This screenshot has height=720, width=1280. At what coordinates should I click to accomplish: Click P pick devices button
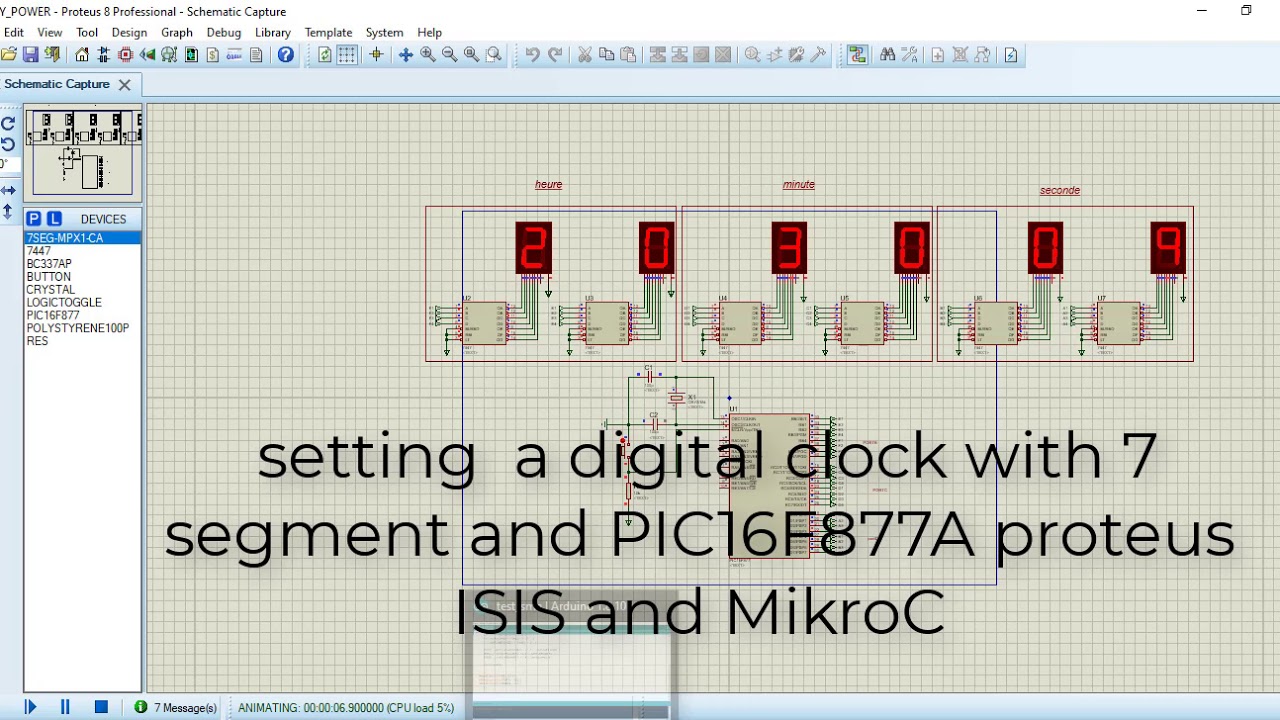point(34,219)
